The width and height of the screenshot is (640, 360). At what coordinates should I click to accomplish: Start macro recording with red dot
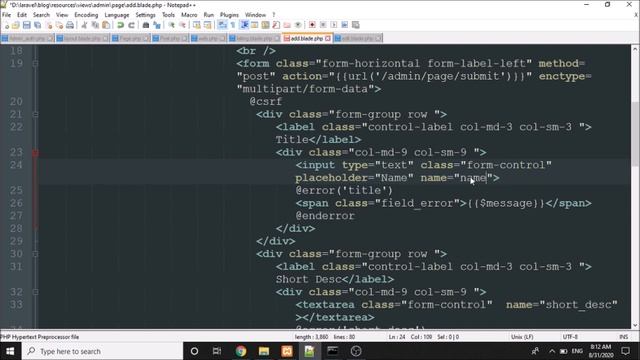point(311,25)
